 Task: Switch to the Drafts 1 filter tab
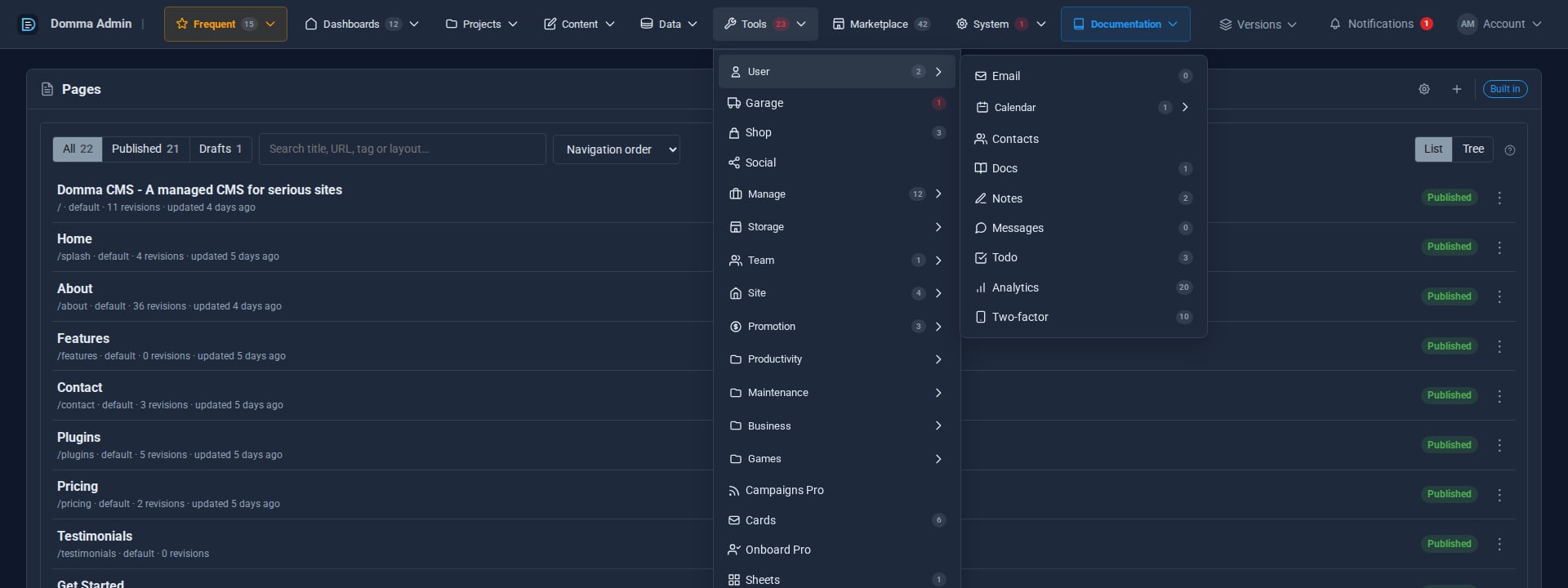(x=220, y=149)
